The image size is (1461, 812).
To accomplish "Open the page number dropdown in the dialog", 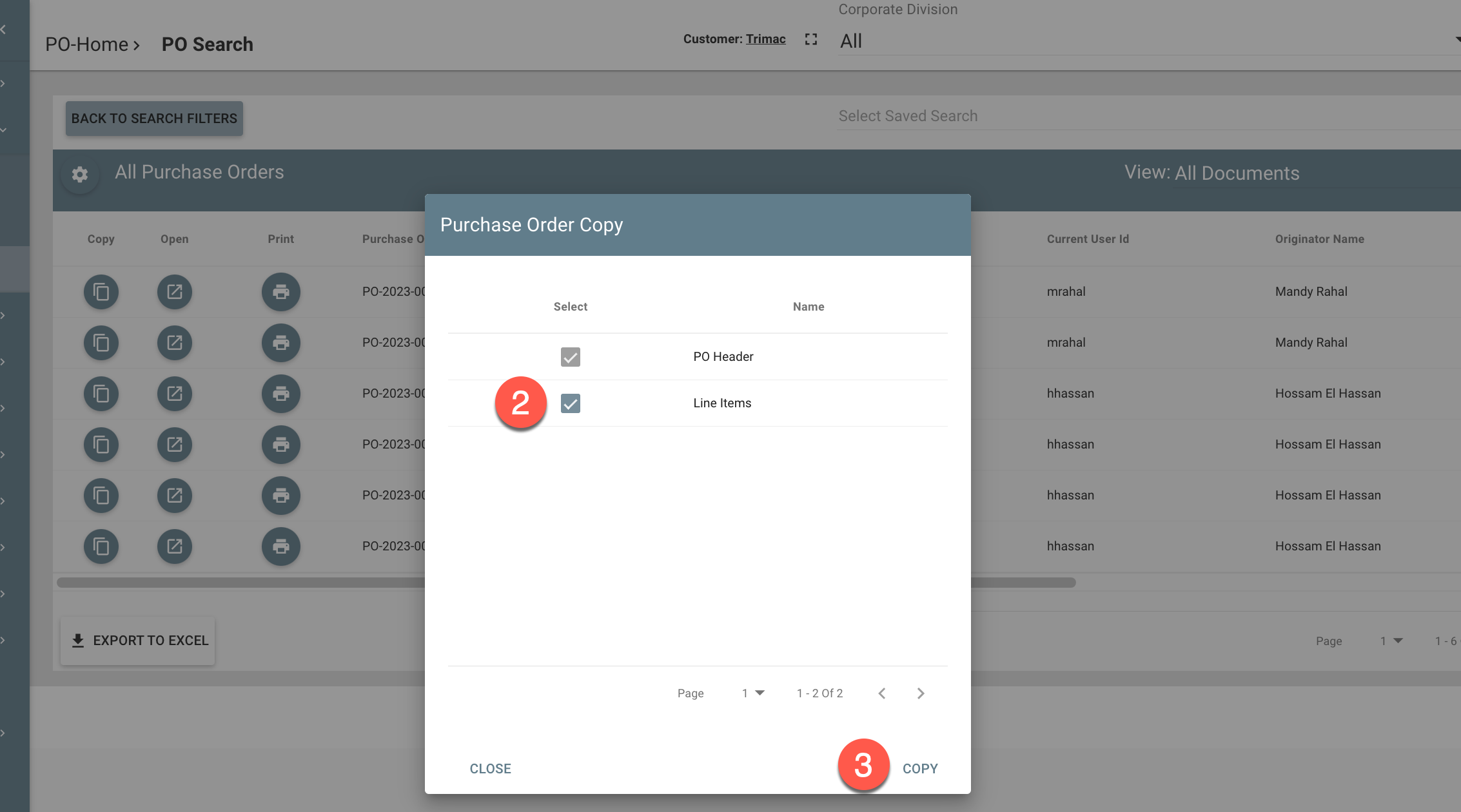I will point(752,693).
